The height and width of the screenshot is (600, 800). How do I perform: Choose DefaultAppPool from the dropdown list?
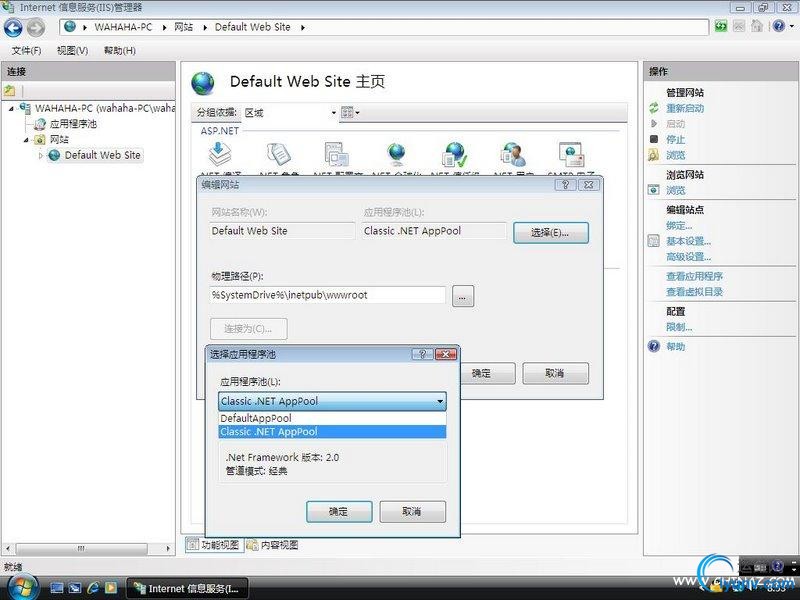332,418
